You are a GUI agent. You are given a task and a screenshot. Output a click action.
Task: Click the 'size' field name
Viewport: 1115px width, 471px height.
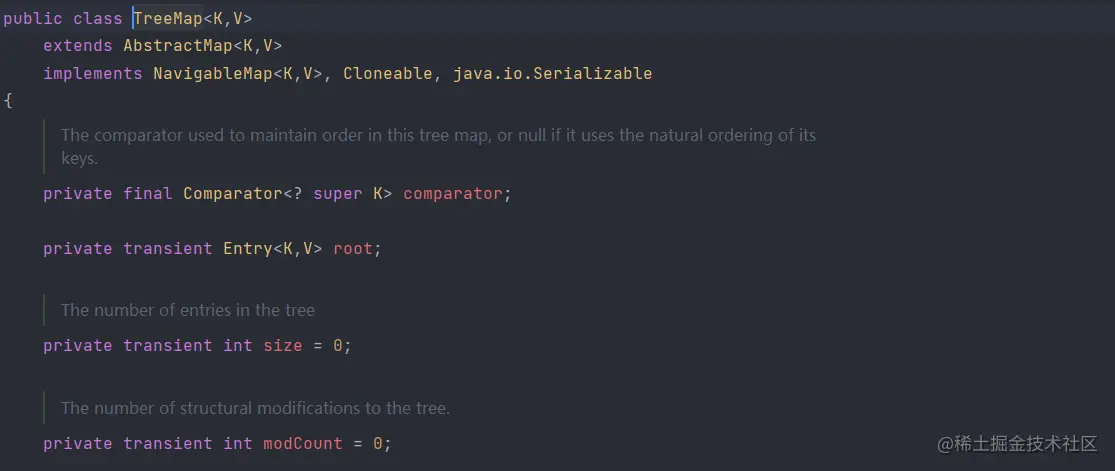tap(283, 346)
